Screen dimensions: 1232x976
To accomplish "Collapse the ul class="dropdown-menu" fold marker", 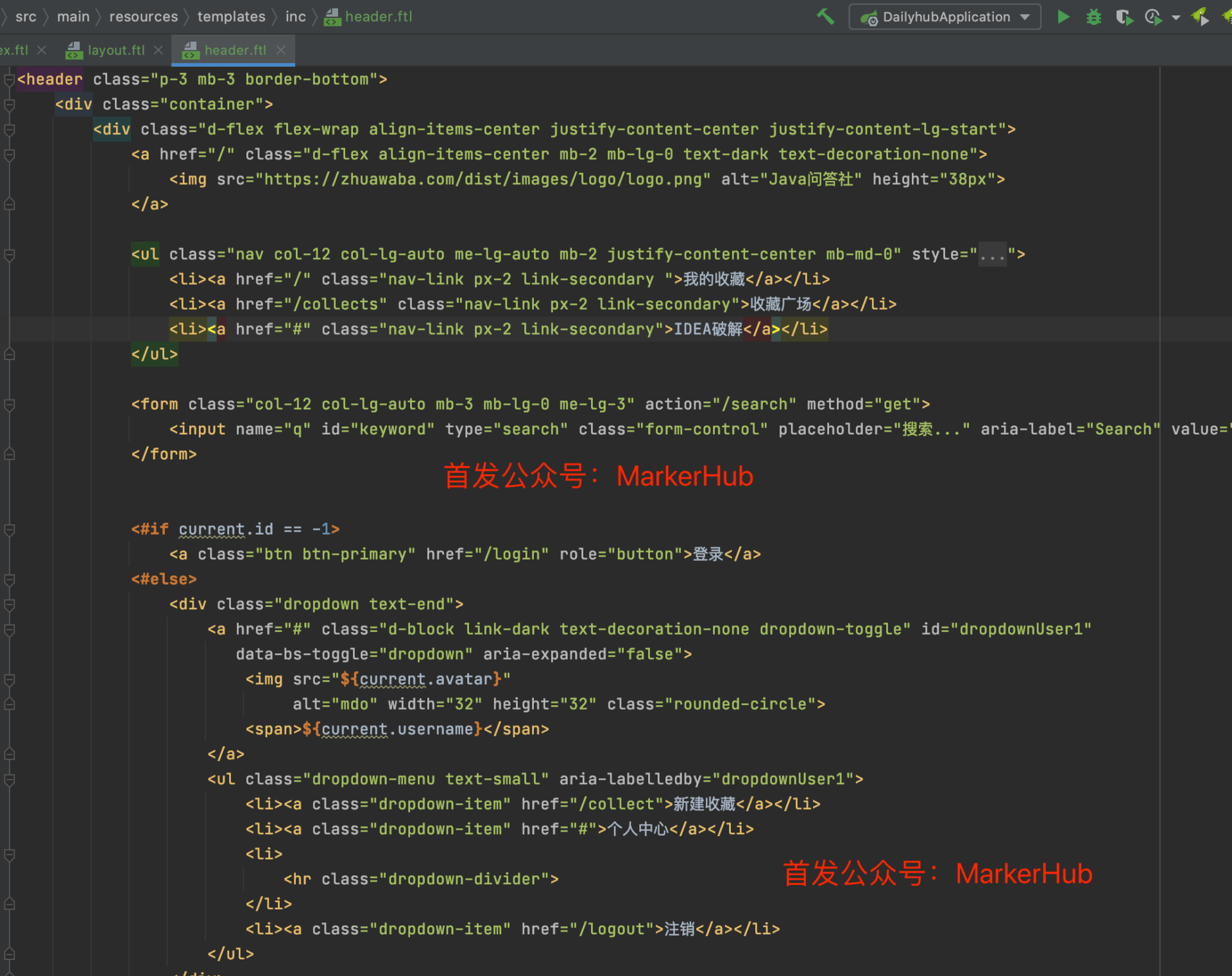I will click(x=9, y=780).
